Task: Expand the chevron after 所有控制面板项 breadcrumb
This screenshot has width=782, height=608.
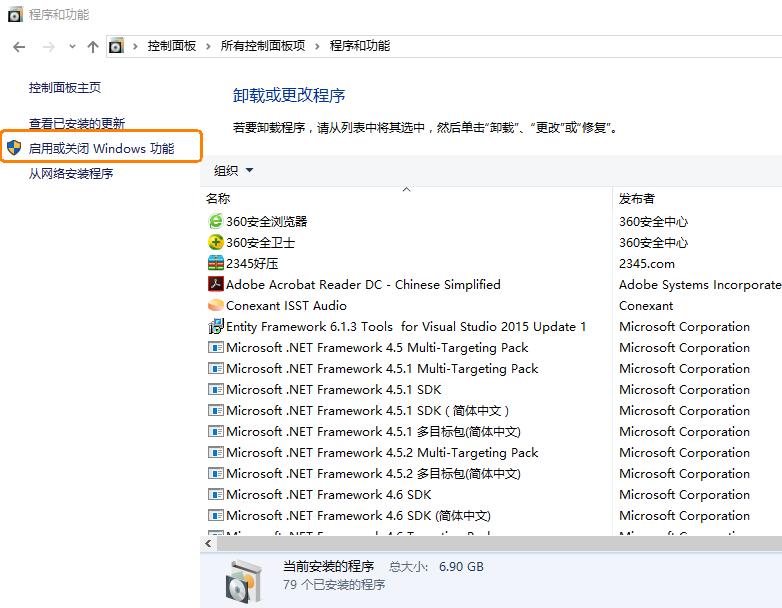Action: [x=317, y=46]
